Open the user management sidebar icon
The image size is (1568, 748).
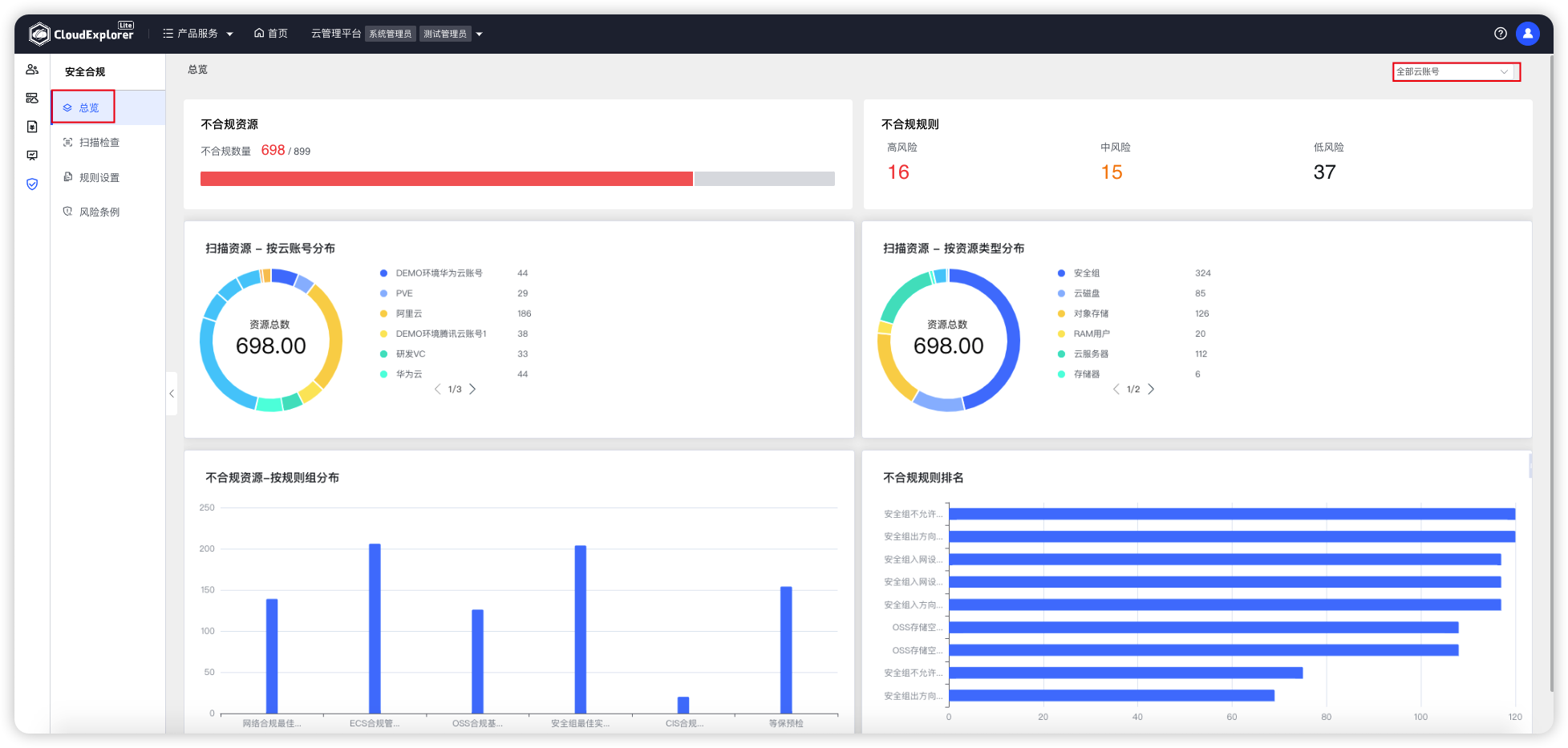(32, 70)
